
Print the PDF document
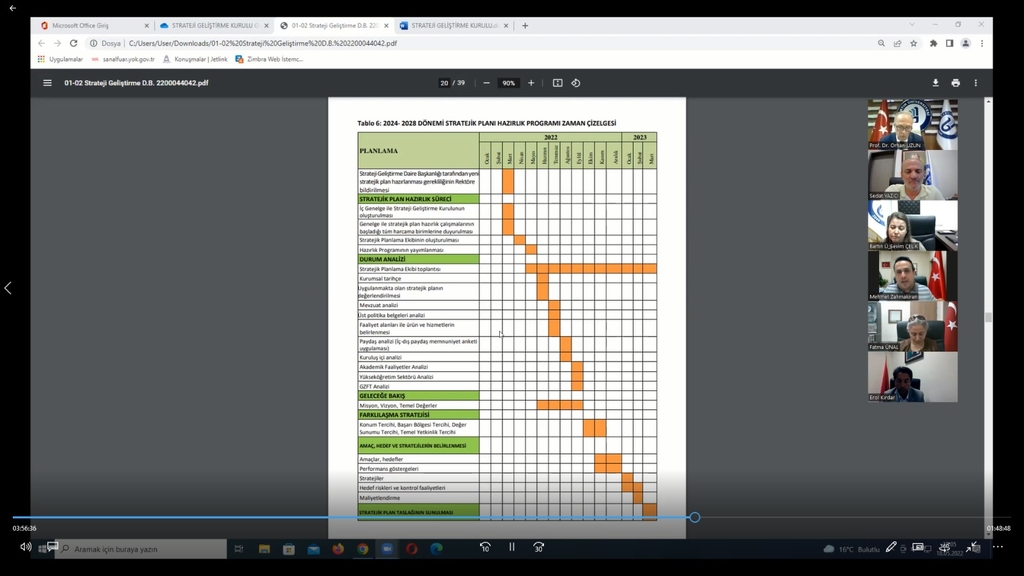[956, 83]
